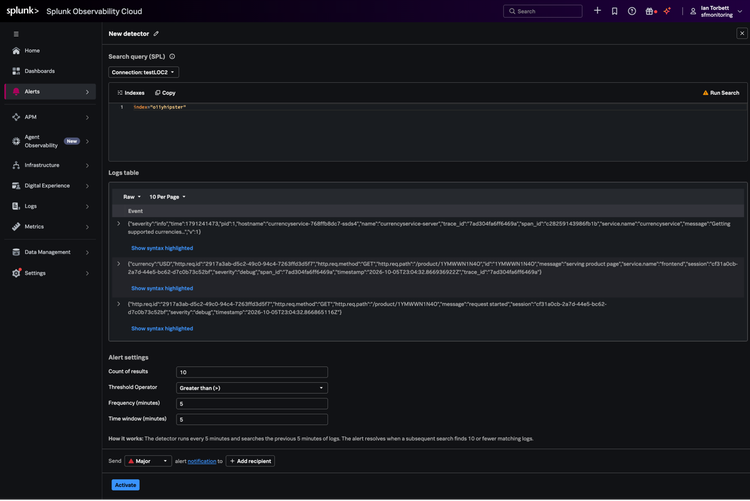This screenshot has height=501, width=750.
Task: Open bookmarks icon in header
Action: pyautogui.click(x=615, y=11)
